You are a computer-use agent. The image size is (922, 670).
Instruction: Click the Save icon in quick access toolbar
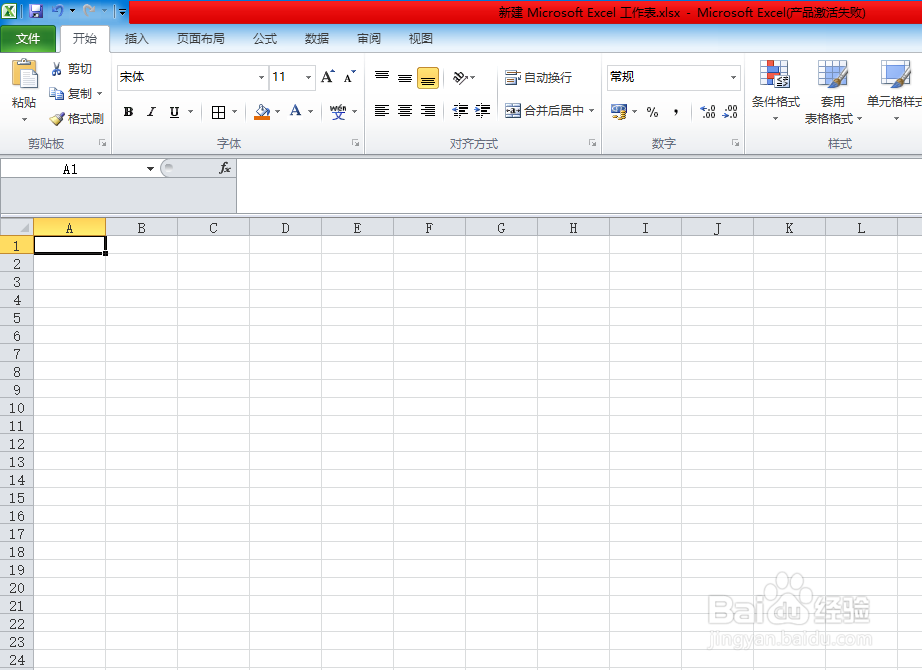click(x=36, y=11)
